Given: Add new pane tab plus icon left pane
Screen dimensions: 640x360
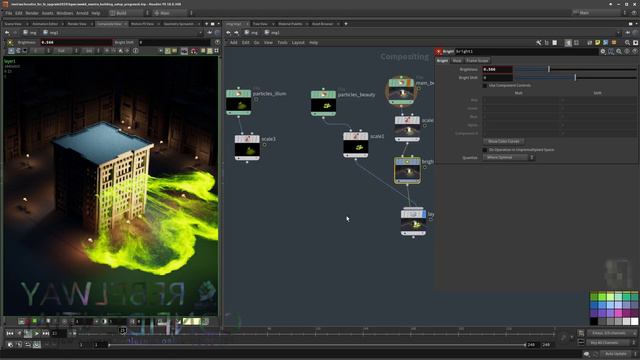Looking at the screenshot, I should 207,24.
